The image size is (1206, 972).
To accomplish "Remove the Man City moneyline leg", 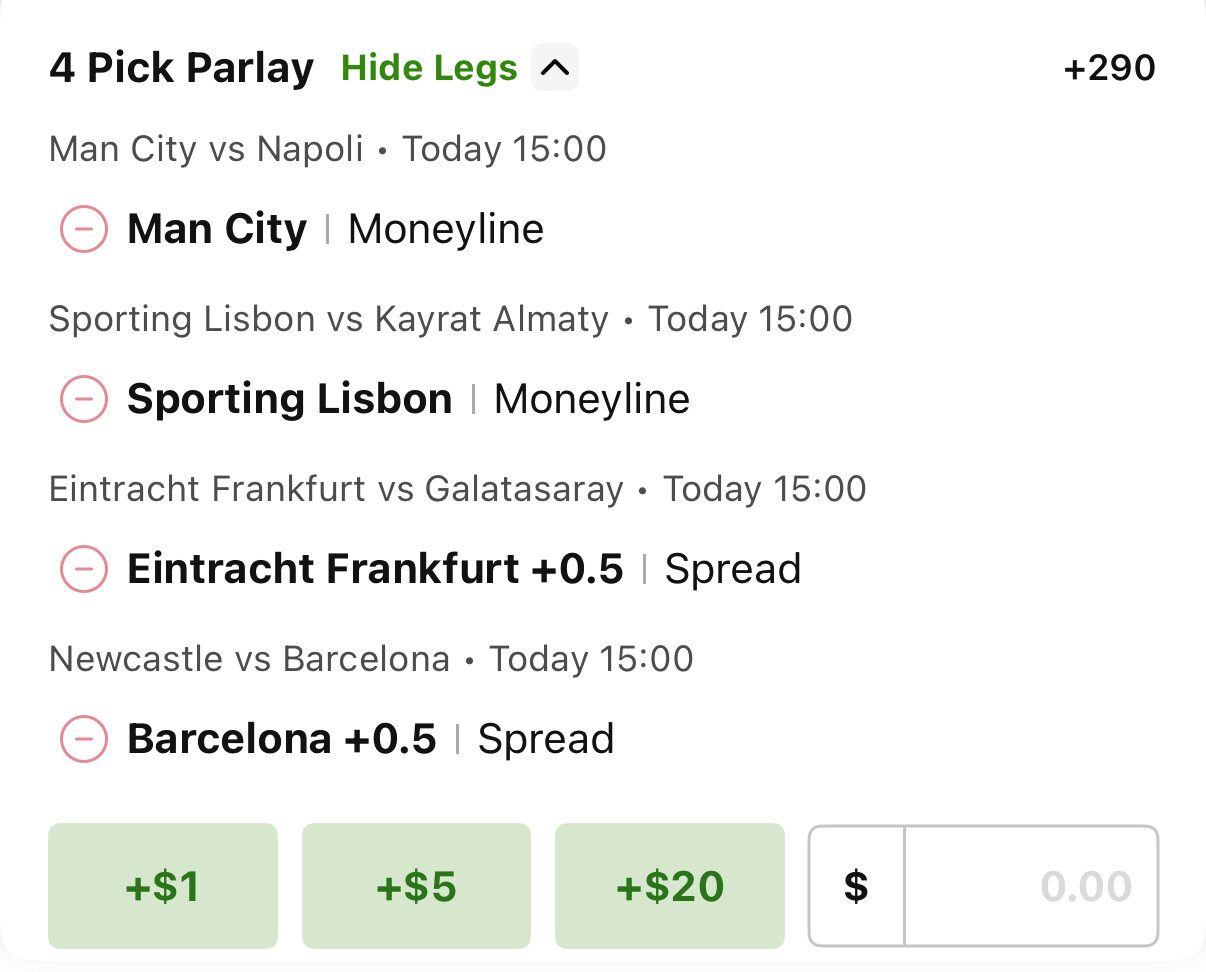I will [x=84, y=230].
